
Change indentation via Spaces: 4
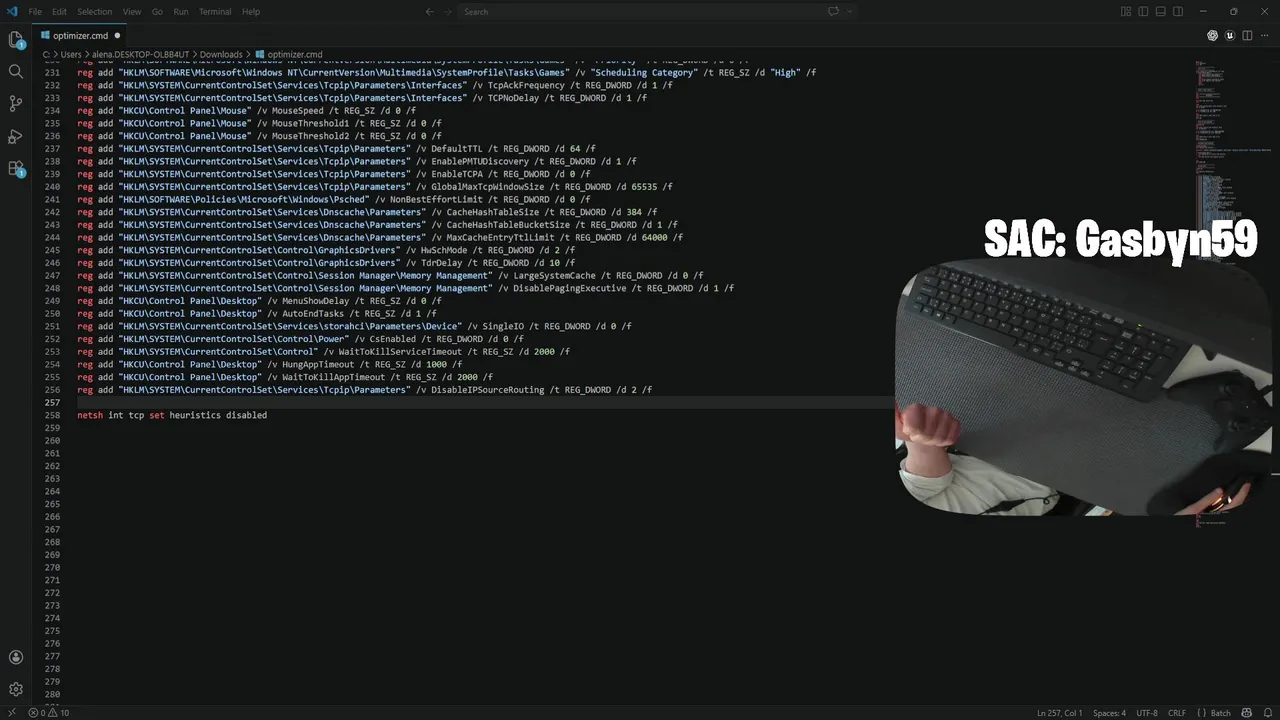point(1109,713)
